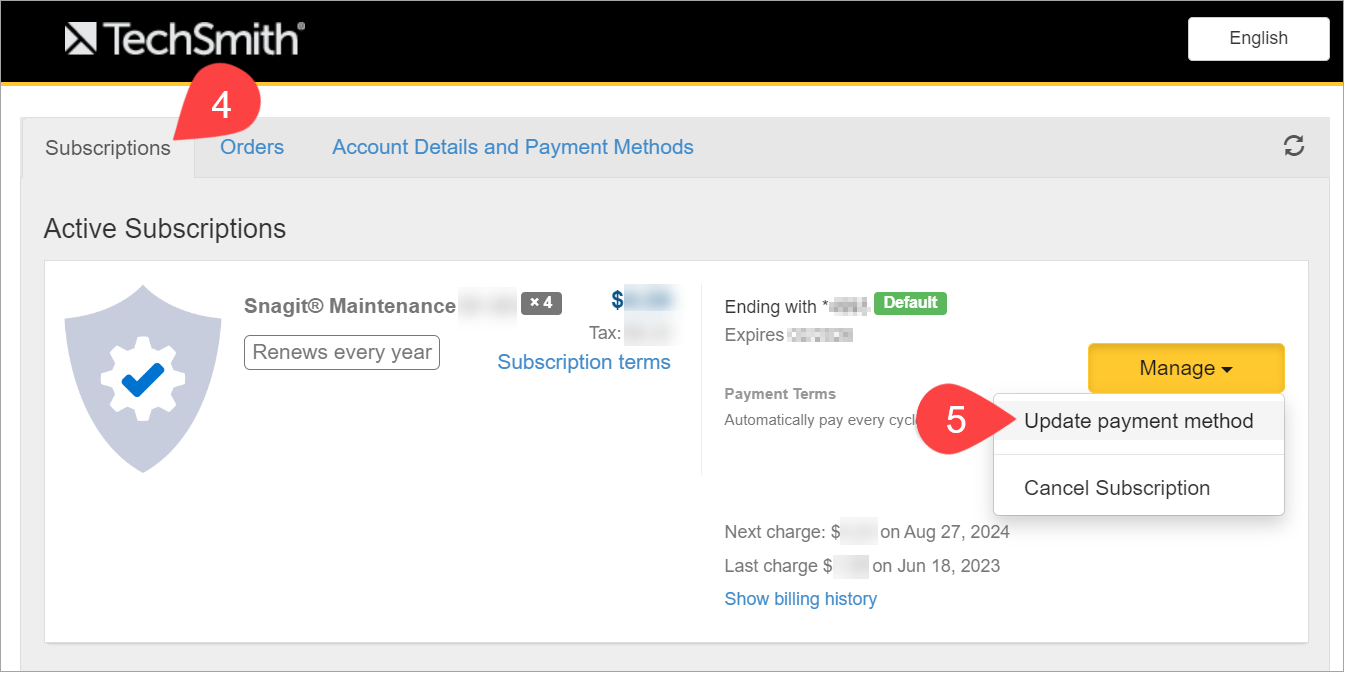Screen dimensions: 1345x675
Task: Open the Manage dropdown menu
Action: coord(1185,368)
